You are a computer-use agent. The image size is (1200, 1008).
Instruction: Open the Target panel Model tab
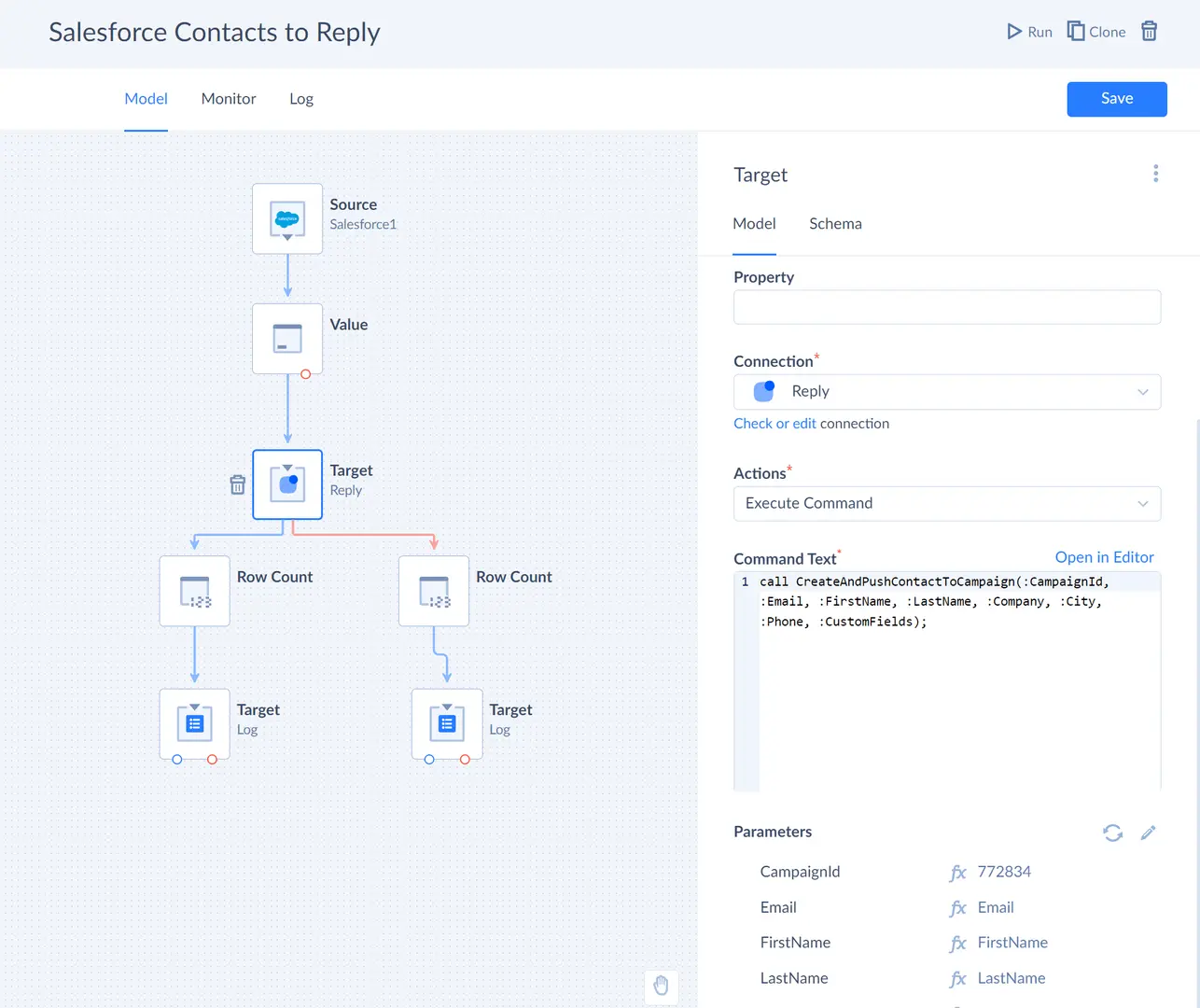[x=754, y=224]
